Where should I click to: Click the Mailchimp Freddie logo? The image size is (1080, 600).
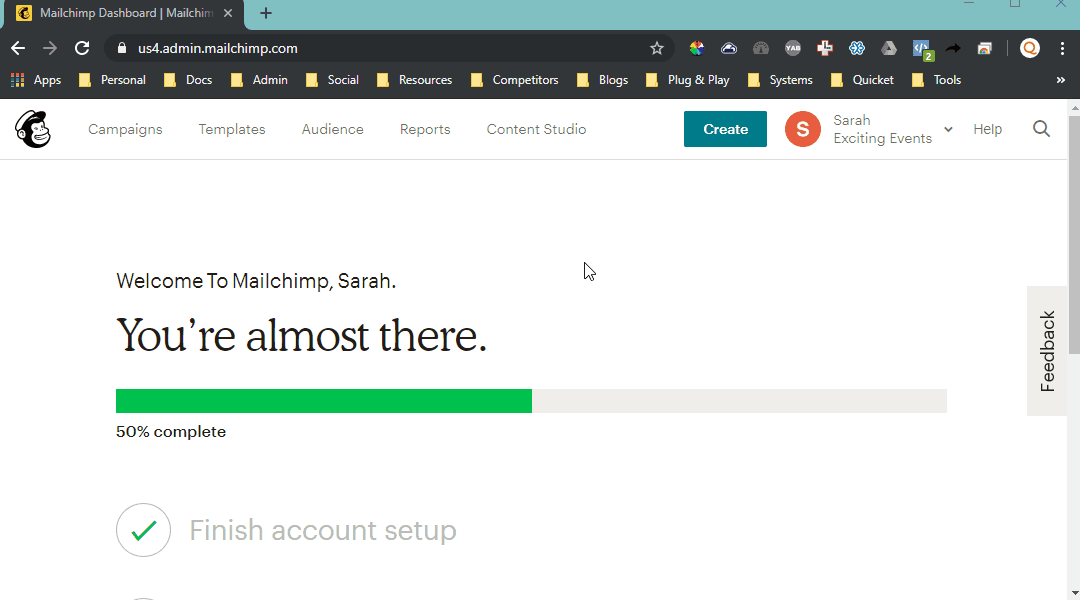click(x=33, y=129)
